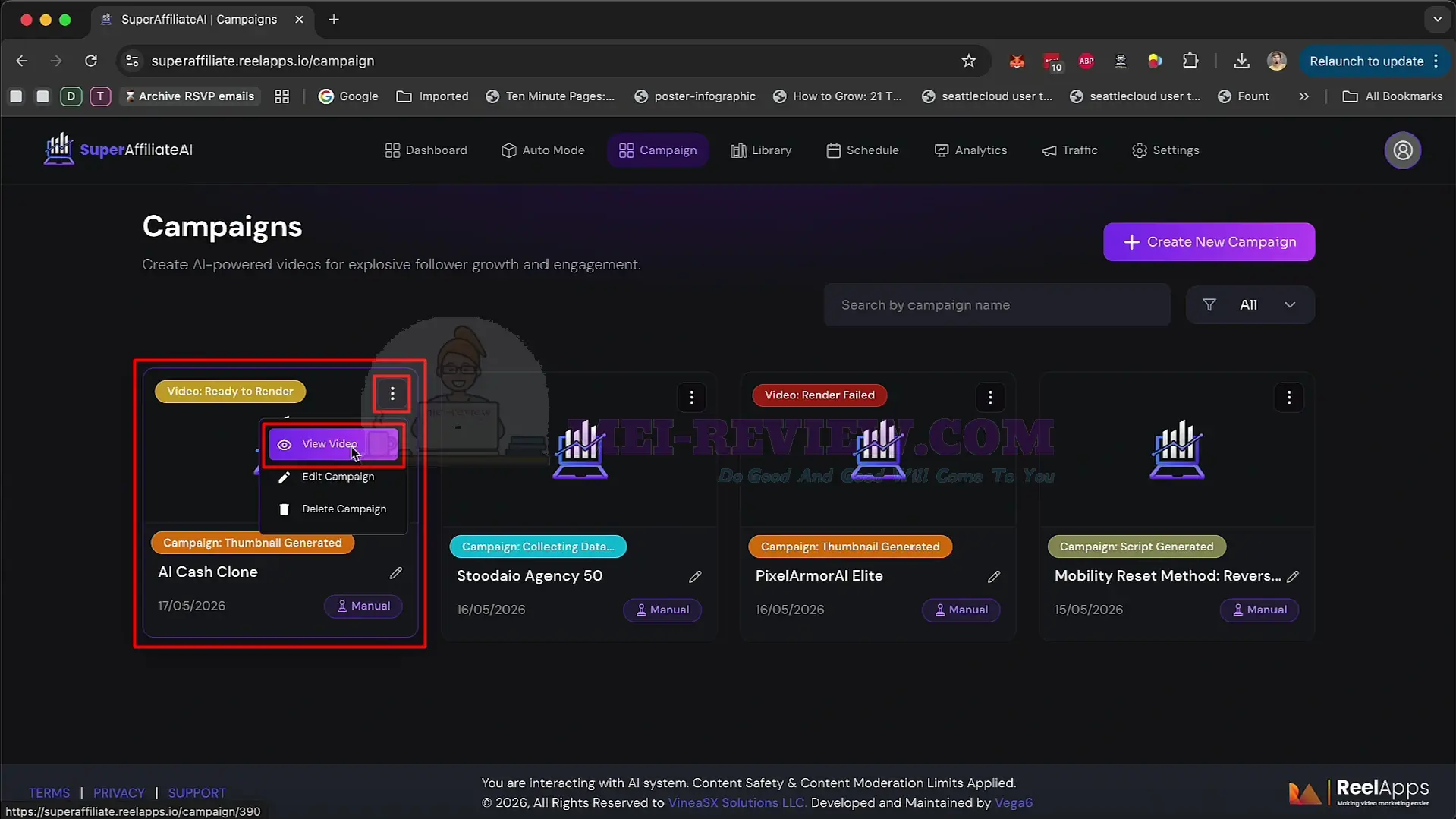Screen dimensions: 1456x819
Task: Open the browser extensions puzzle icon
Action: [1190, 61]
